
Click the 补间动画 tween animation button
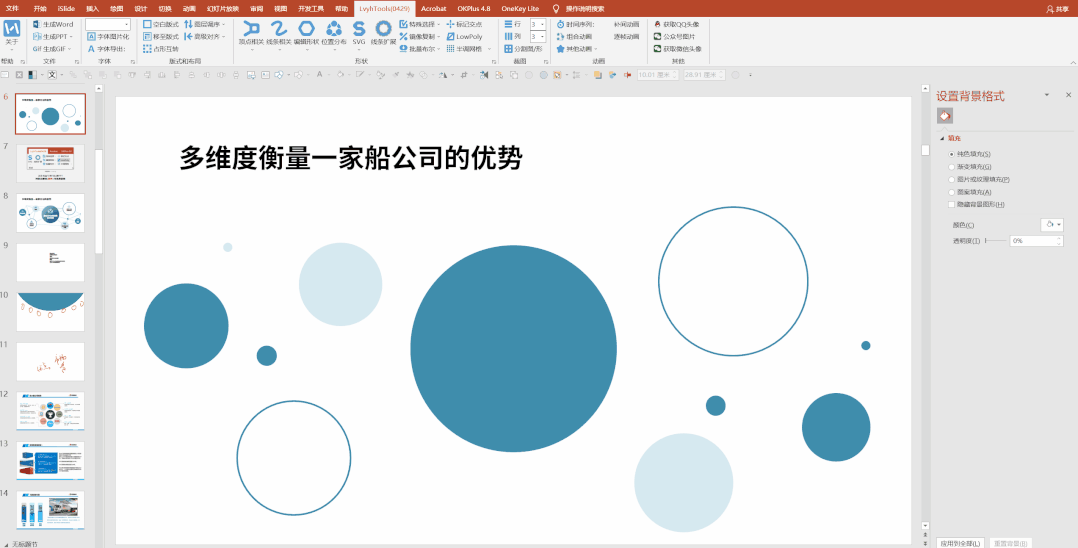(x=626, y=24)
